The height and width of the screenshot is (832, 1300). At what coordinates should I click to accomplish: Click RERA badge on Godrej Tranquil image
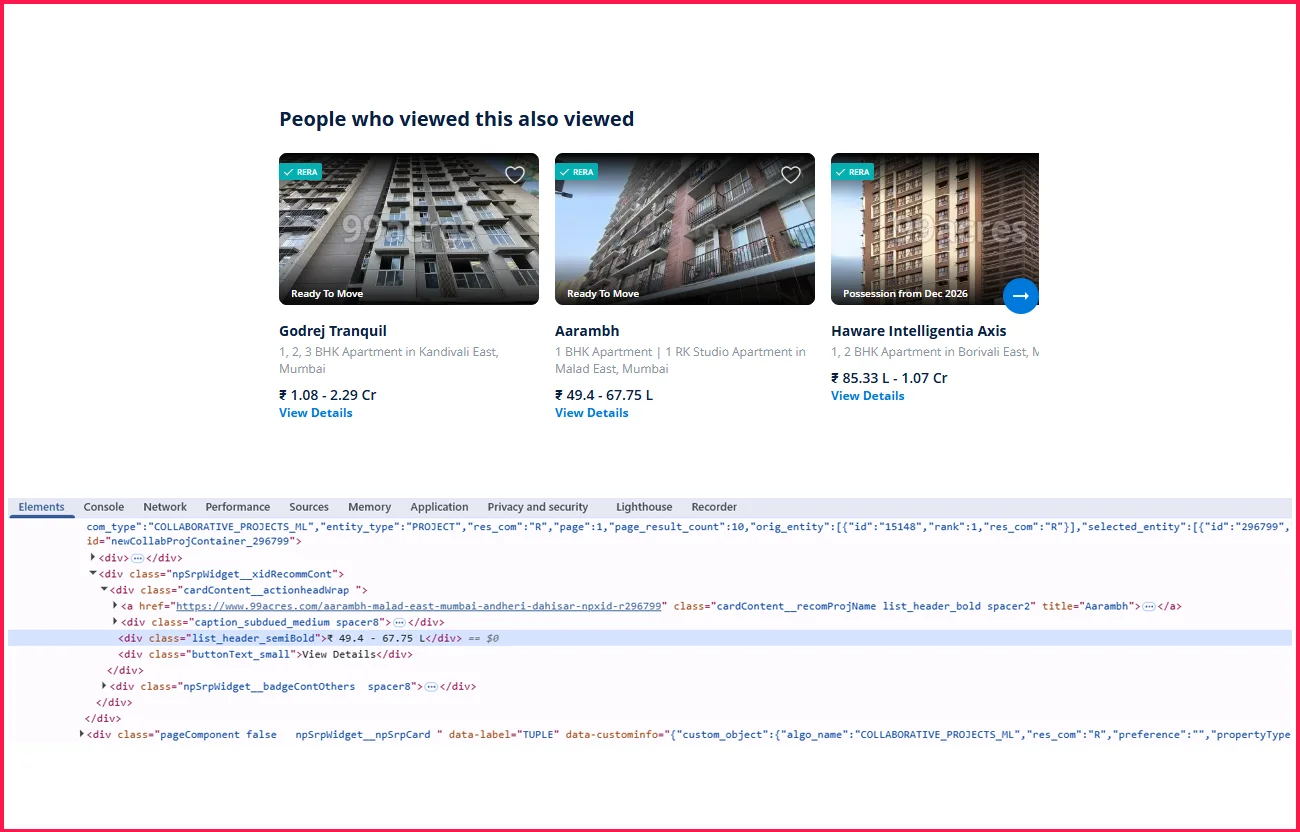300,172
